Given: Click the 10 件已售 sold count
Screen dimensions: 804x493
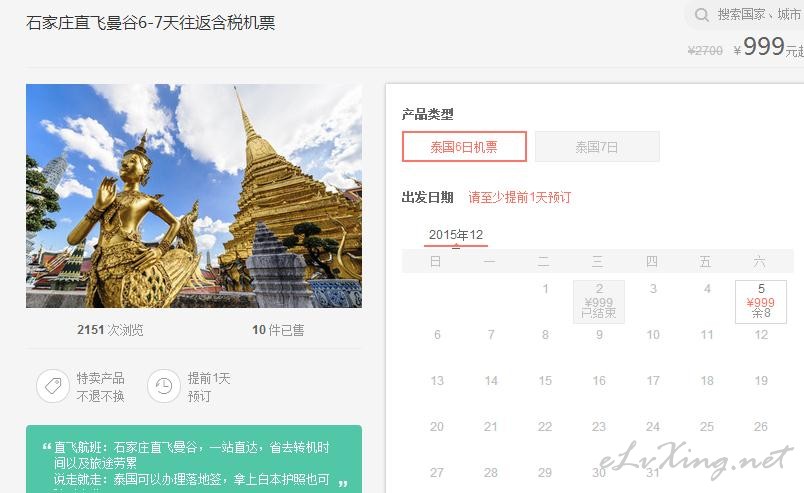Looking at the screenshot, I should coord(278,330).
